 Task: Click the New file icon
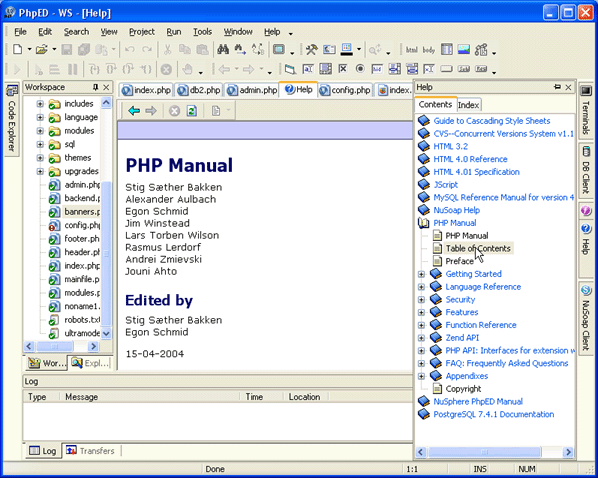point(18,49)
